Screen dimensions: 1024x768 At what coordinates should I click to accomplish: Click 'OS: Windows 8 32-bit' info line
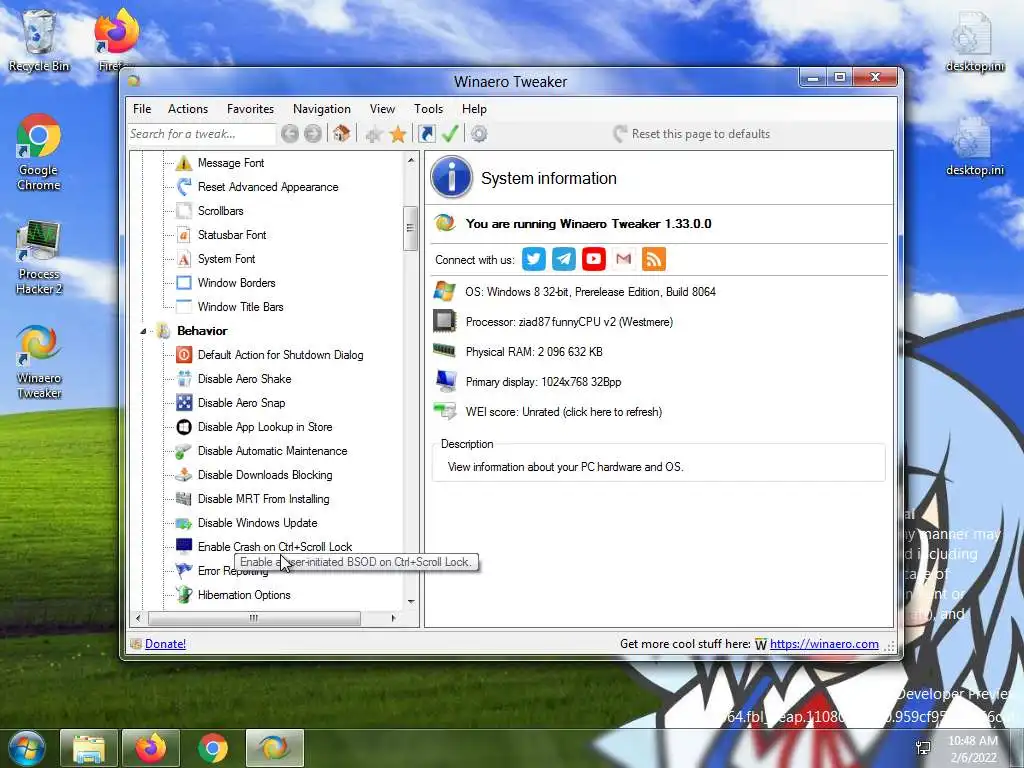590,292
